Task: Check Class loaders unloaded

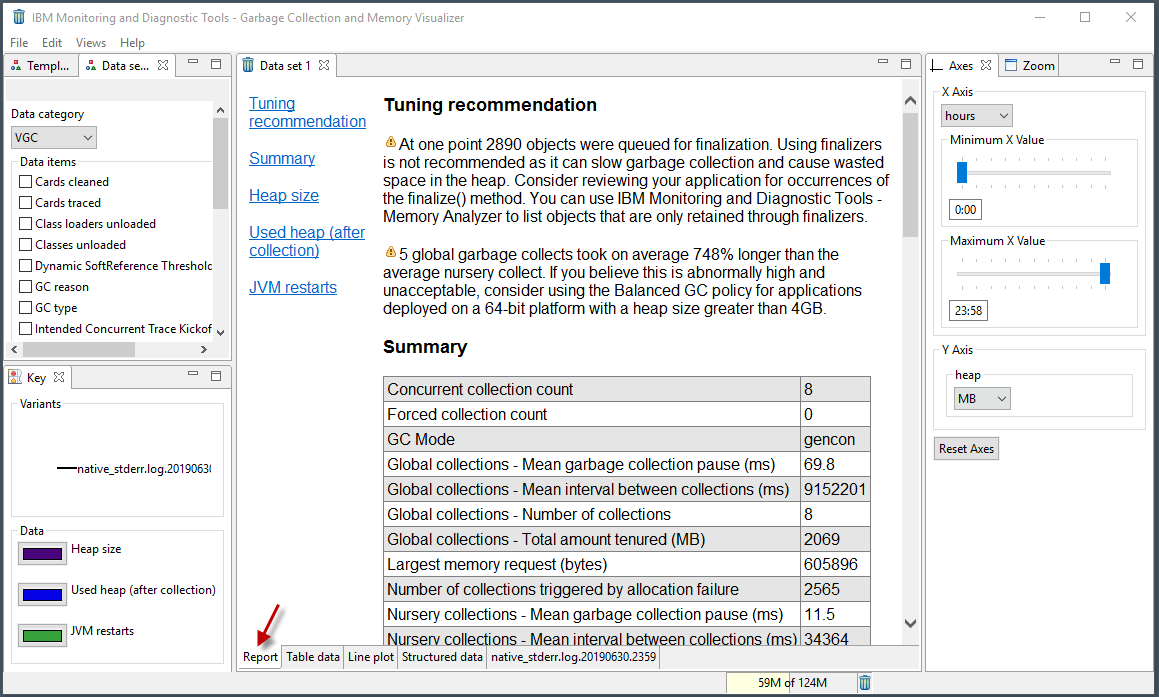Action: click(x=26, y=223)
